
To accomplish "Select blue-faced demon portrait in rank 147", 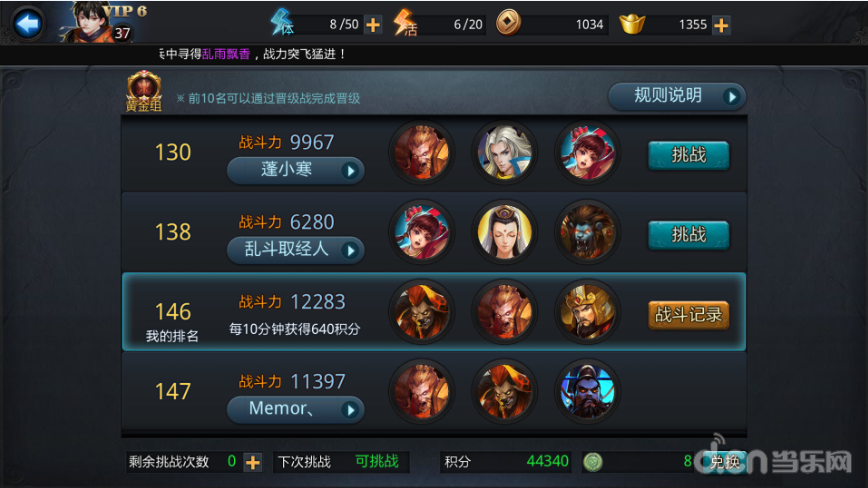I will pyautogui.click(x=587, y=391).
